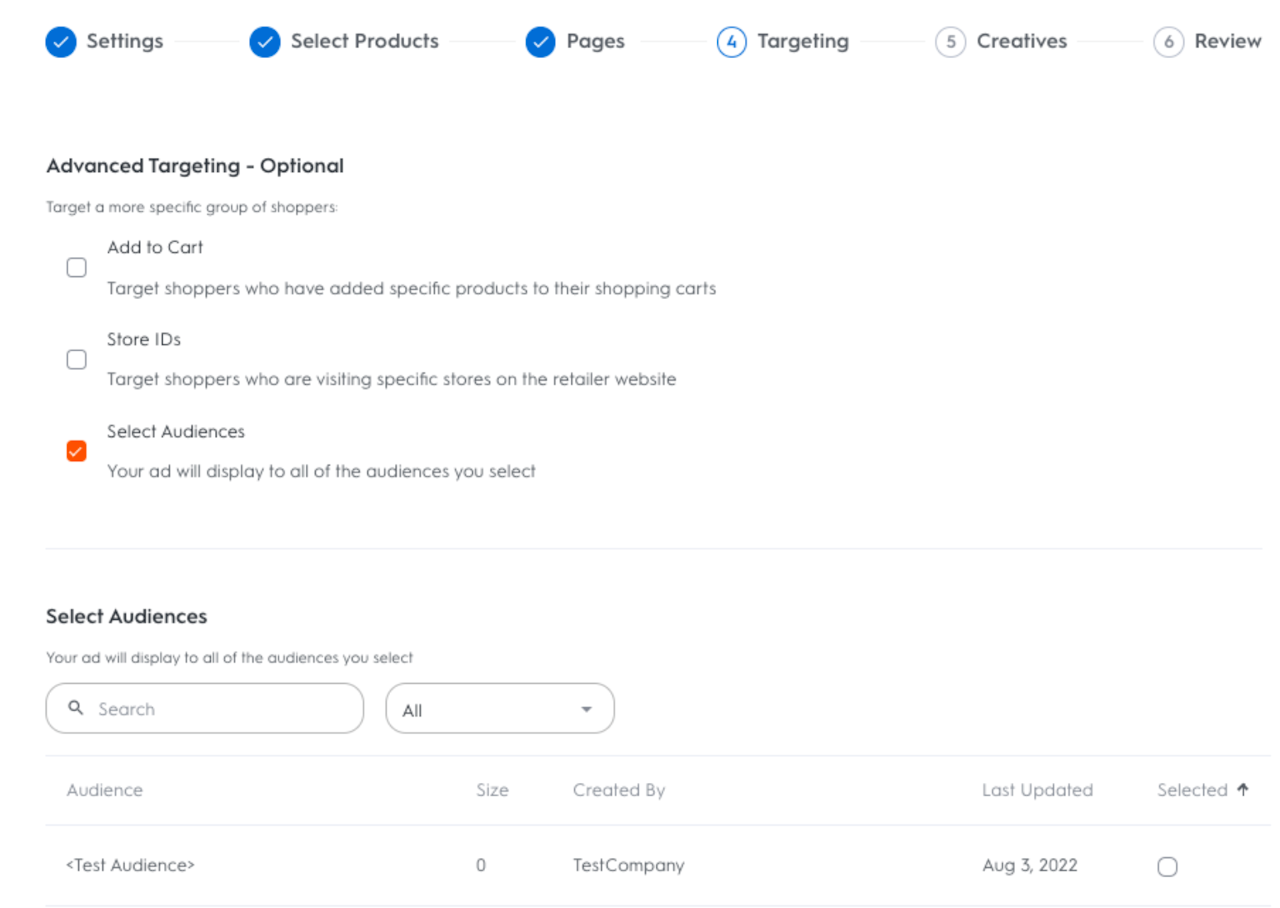Click the Select Products checkmark icon

coord(265,42)
